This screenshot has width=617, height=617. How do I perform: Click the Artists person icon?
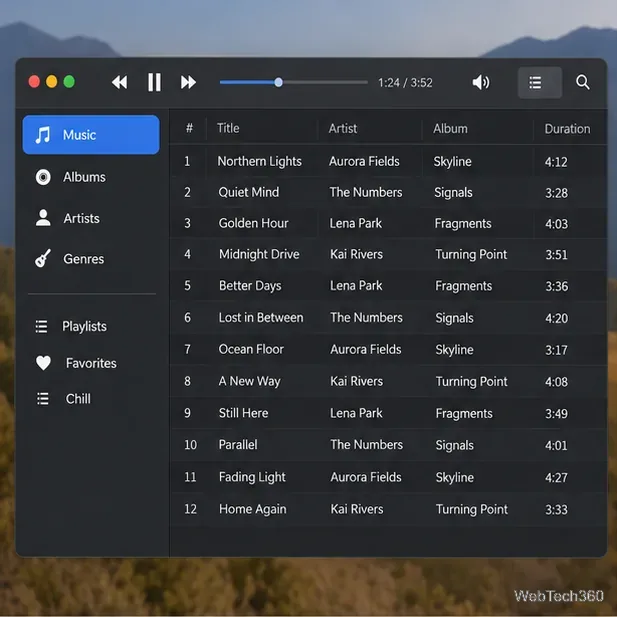(43, 218)
